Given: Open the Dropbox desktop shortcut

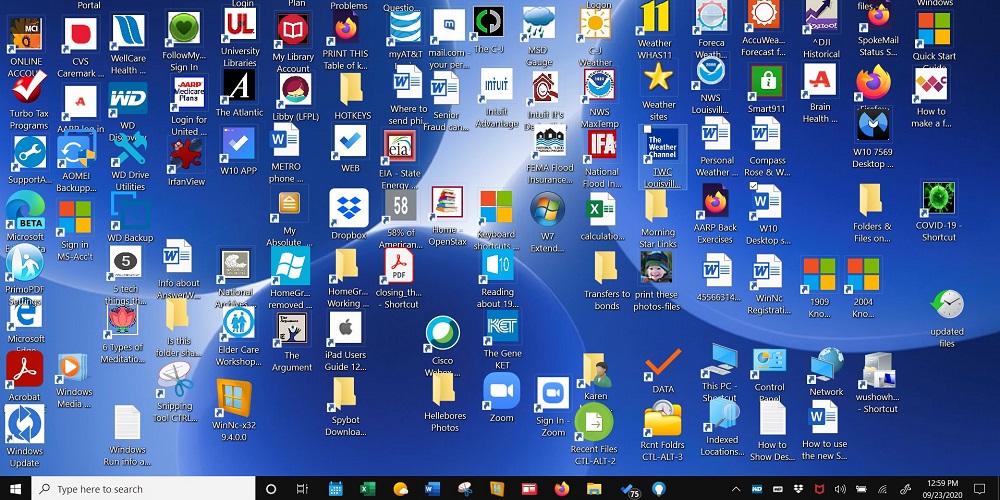Looking at the screenshot, I should coord(349,208).
